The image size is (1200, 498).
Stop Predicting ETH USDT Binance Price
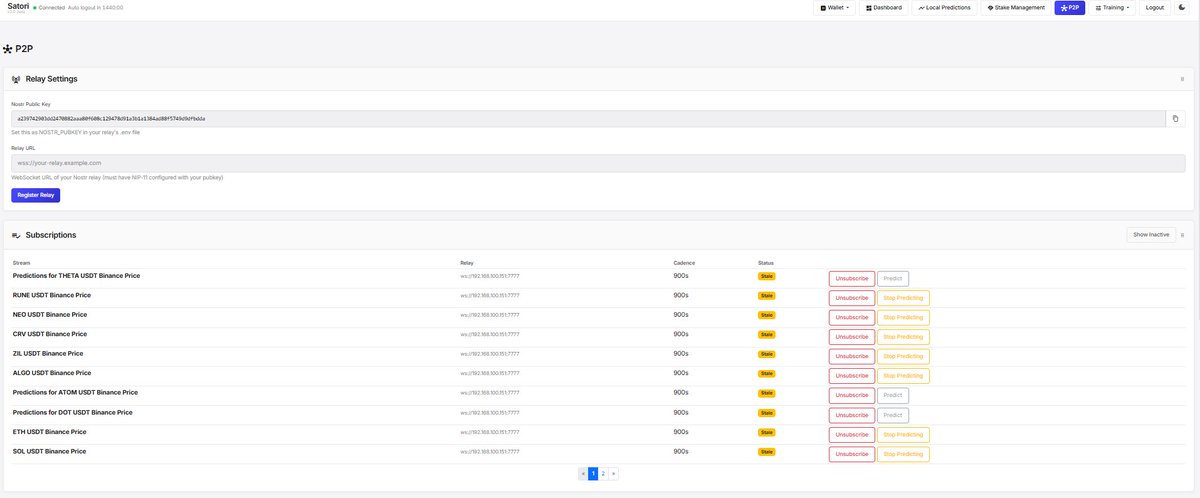pos(903,435)
